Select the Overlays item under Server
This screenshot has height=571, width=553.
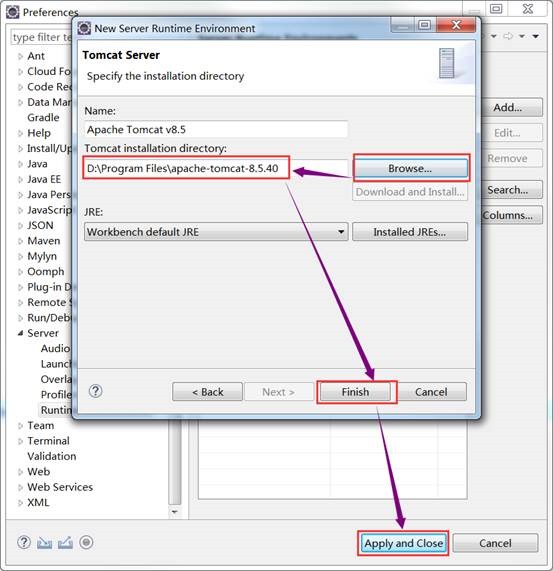[x=56, y=379]
